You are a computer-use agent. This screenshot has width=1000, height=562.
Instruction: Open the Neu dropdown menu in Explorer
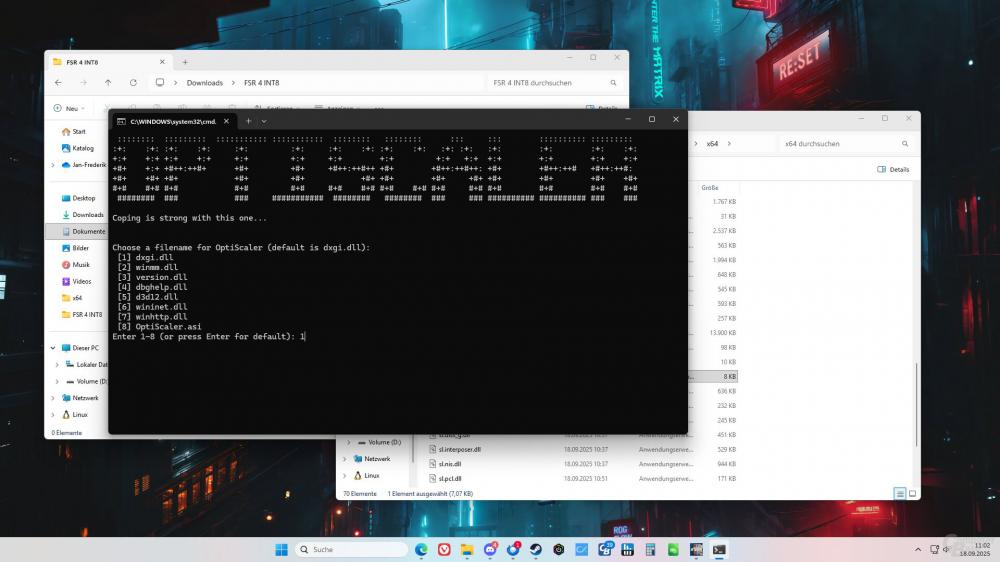click(x=76, y=108)
